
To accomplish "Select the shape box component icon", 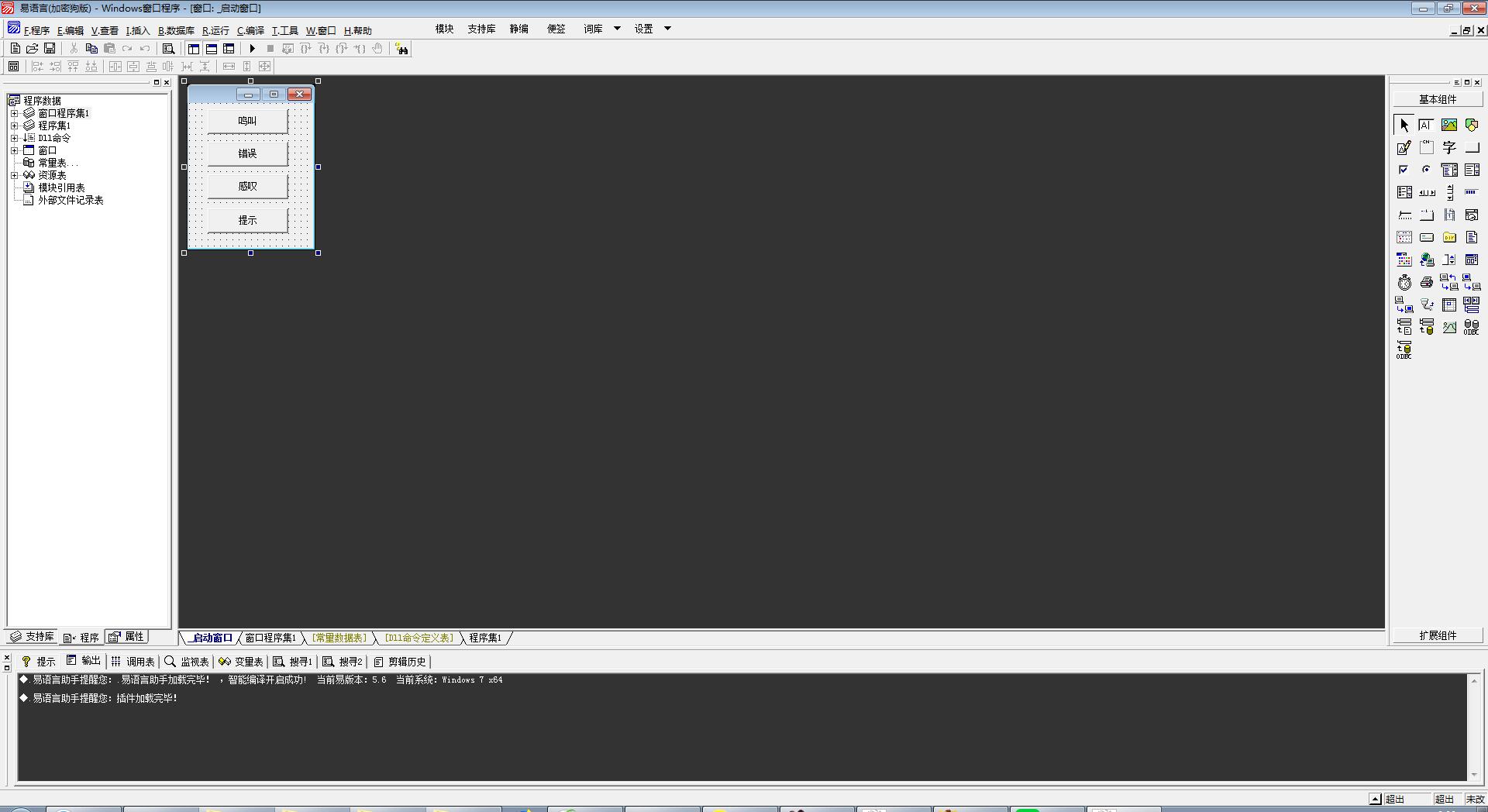I will (x=1472, y=125).
